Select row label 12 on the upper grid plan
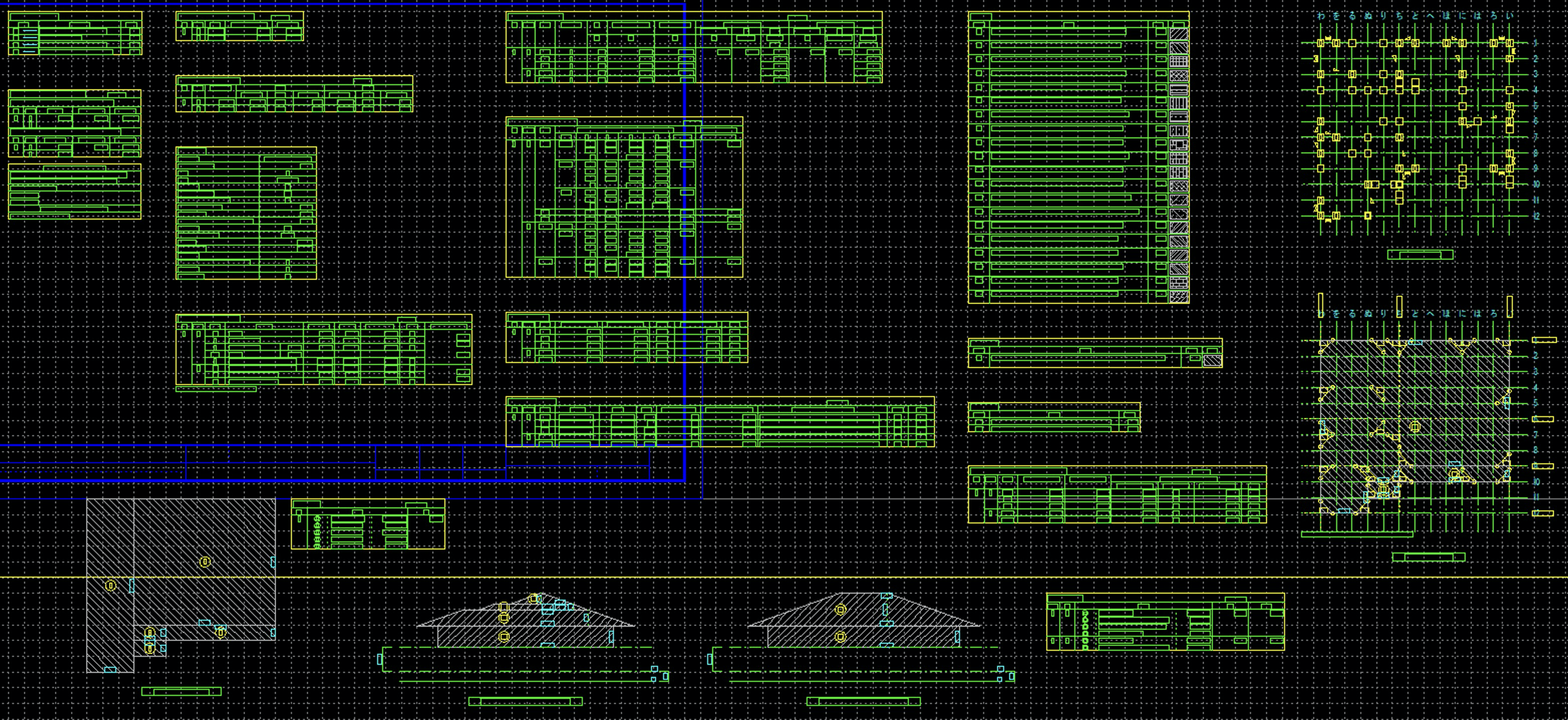Screen dimensions: 1568x720 [1536, 216]
